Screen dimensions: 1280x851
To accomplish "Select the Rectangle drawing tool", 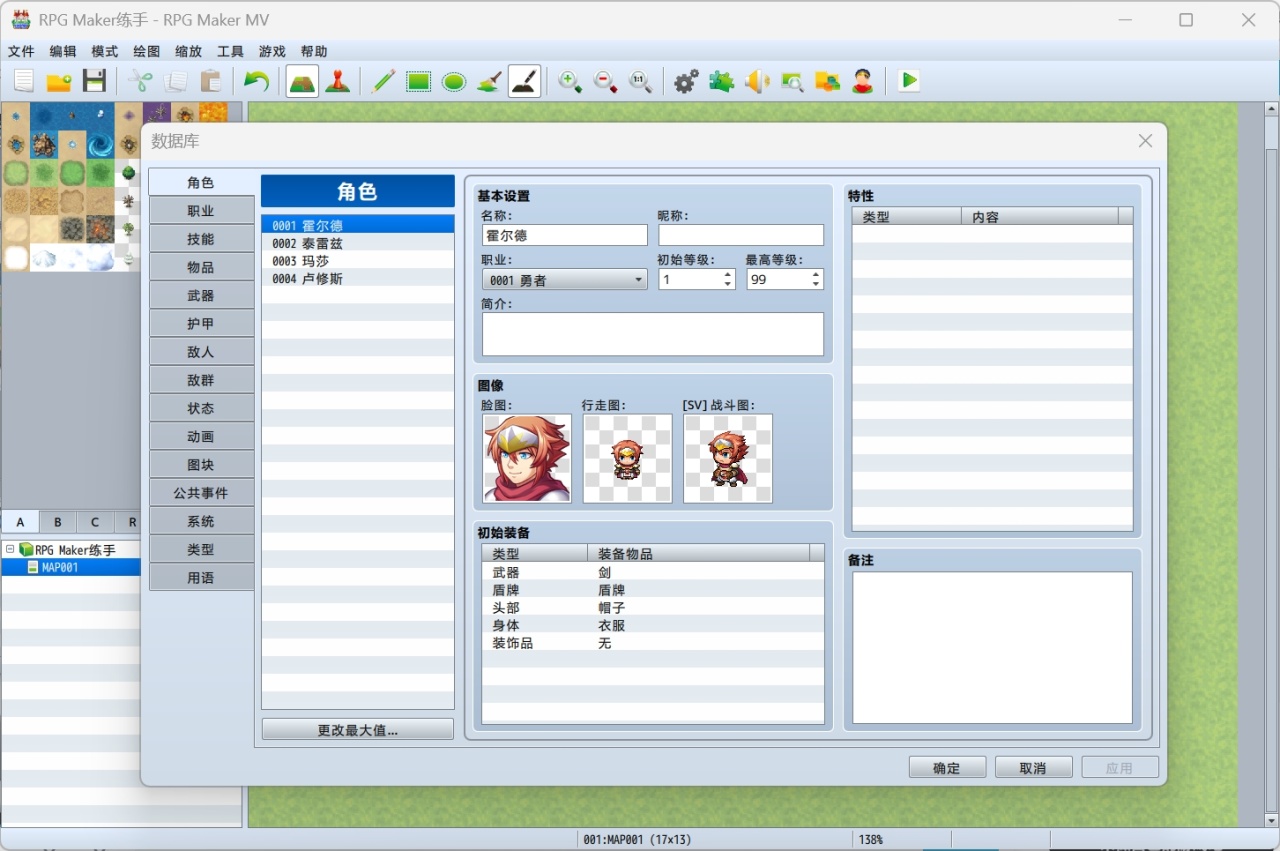I will [x=419, y=81].
